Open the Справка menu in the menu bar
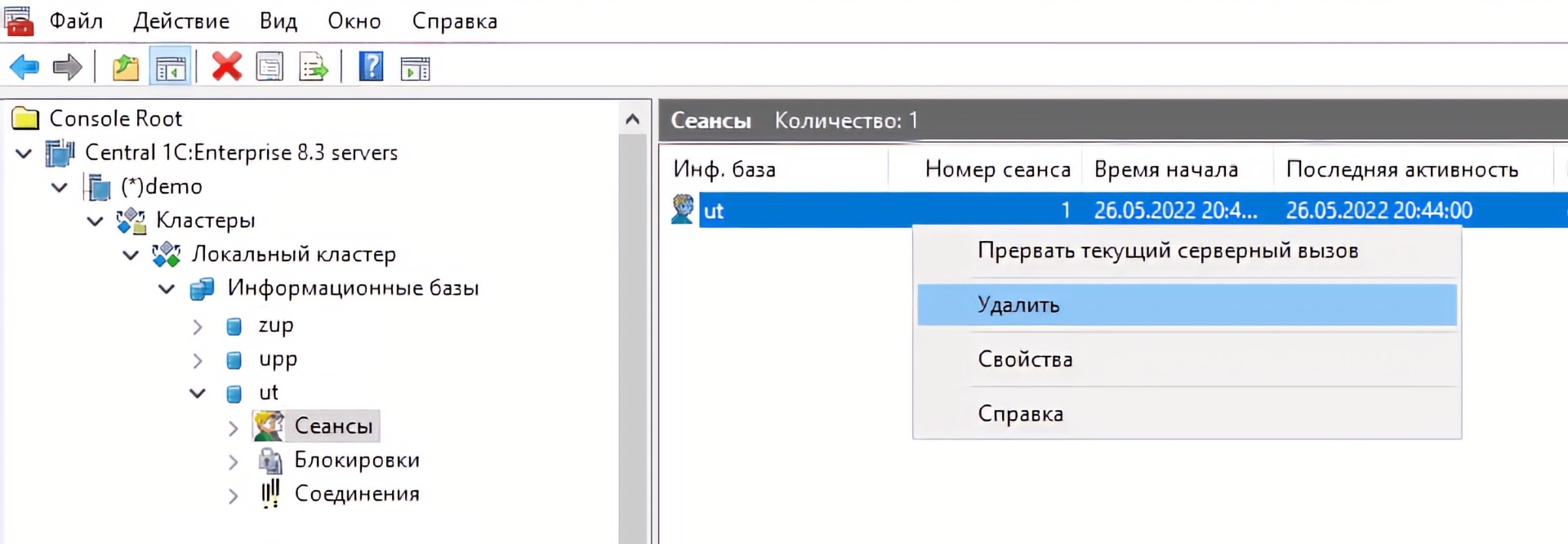 click(455, 21)
